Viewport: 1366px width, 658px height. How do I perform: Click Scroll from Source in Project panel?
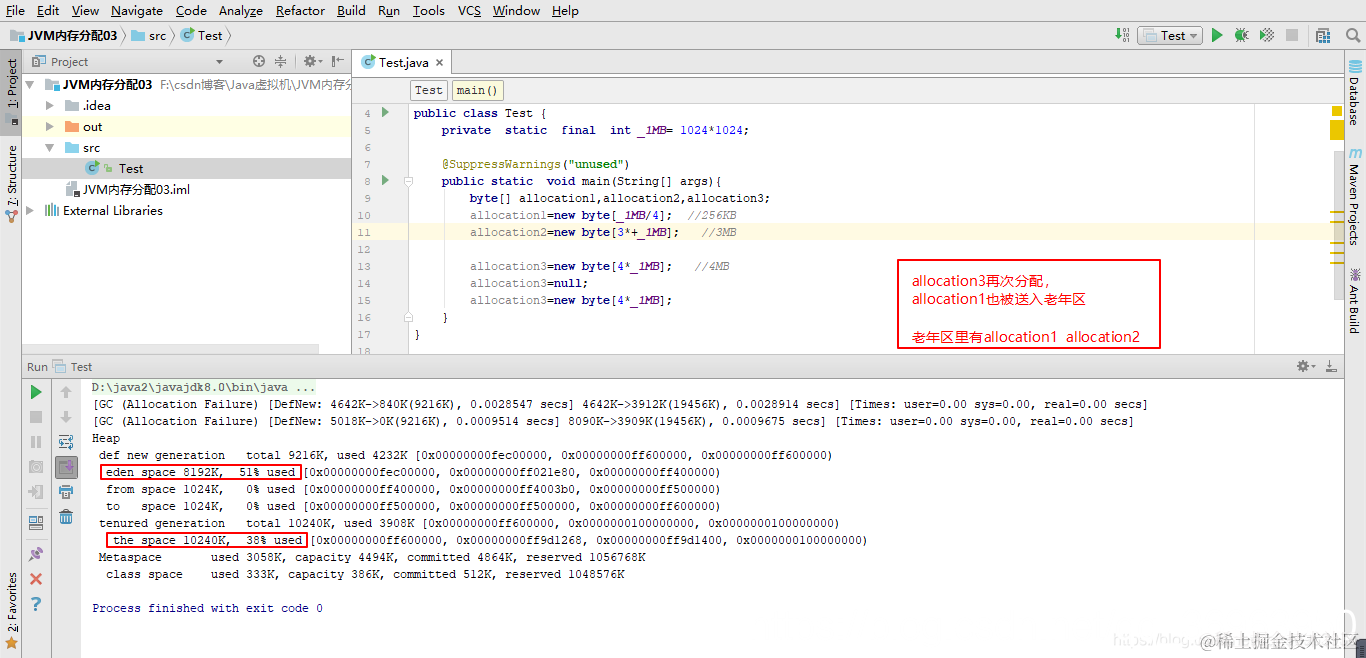click(x=259, y=61)
